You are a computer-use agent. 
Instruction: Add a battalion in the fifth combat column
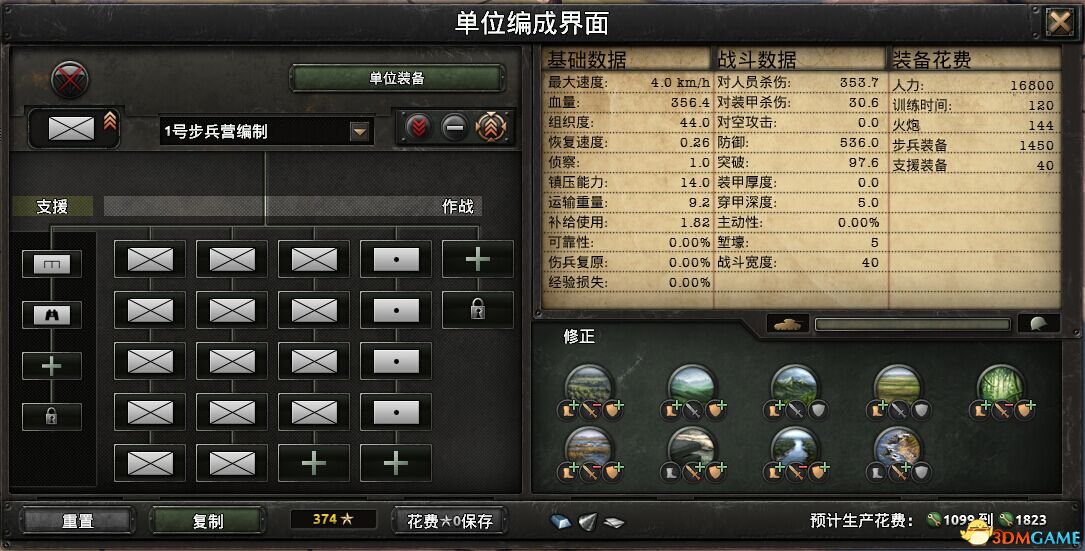[x=478, y=259]
